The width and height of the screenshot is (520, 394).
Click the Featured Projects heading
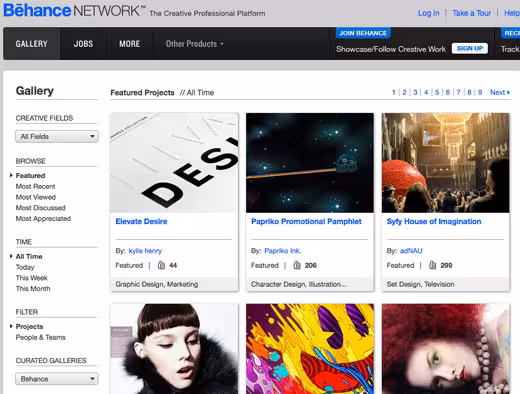[142, 93]
